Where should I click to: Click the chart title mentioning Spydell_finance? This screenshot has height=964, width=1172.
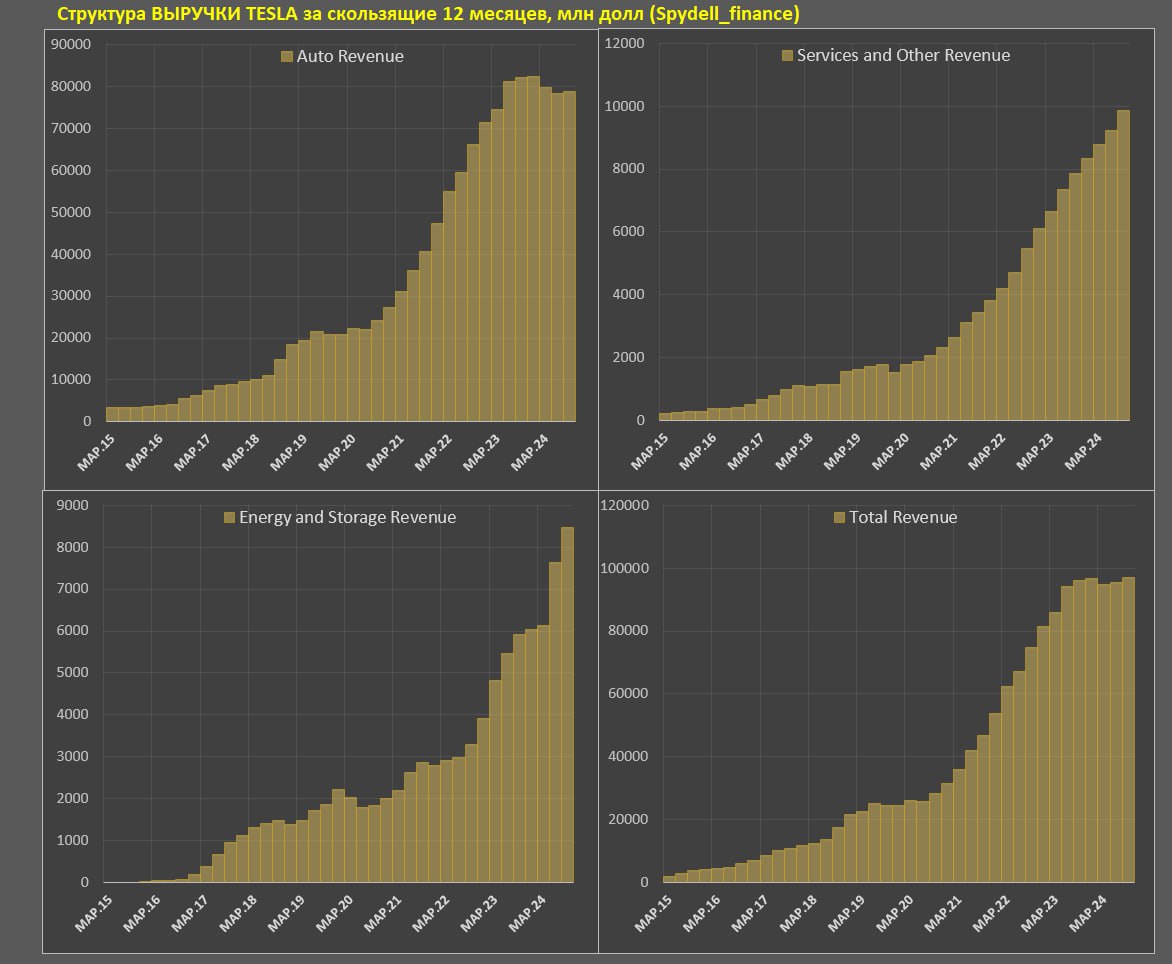(x=428, y=13)
